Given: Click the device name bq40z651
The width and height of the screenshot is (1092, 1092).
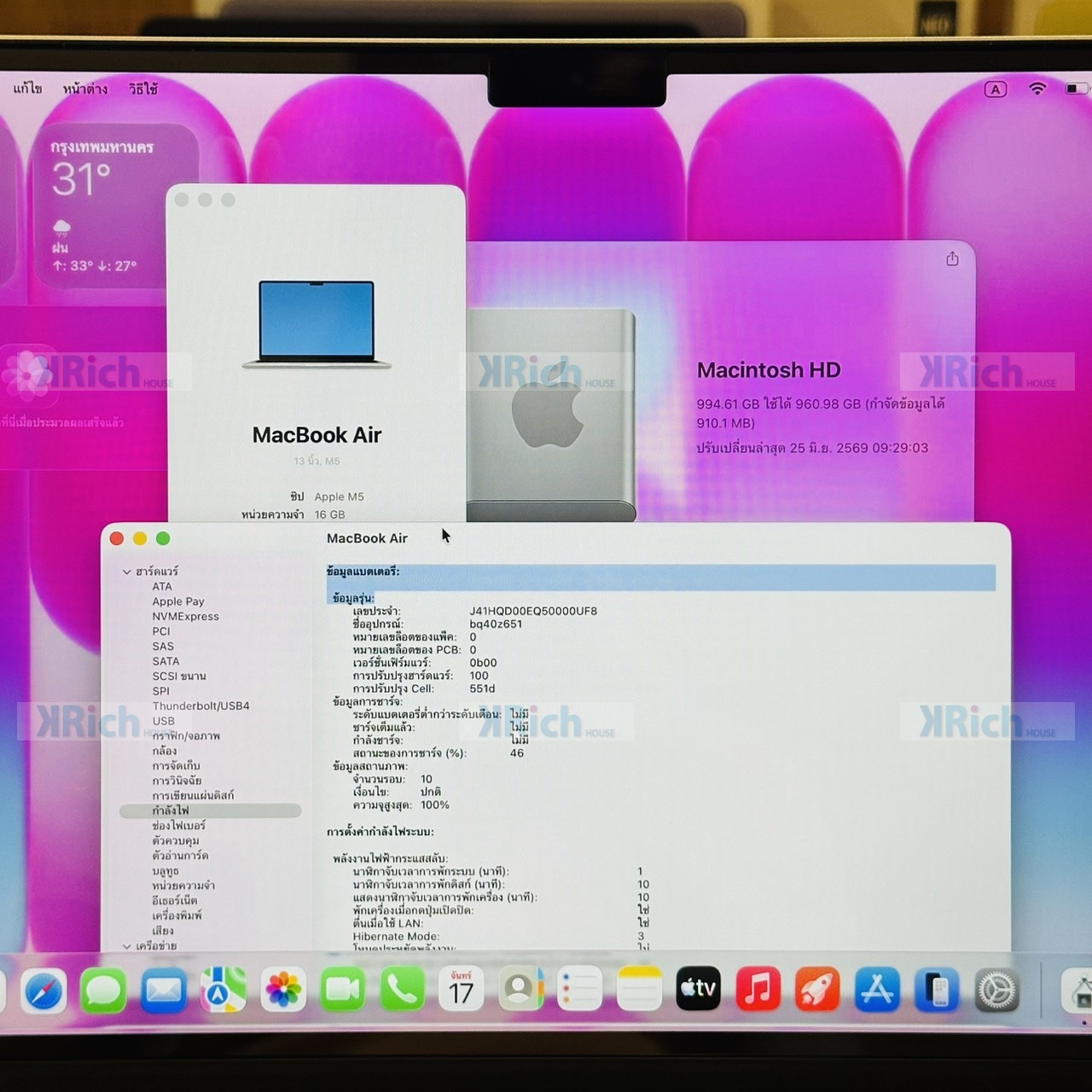Looking at the screenshot, I should tap(496, 624).
